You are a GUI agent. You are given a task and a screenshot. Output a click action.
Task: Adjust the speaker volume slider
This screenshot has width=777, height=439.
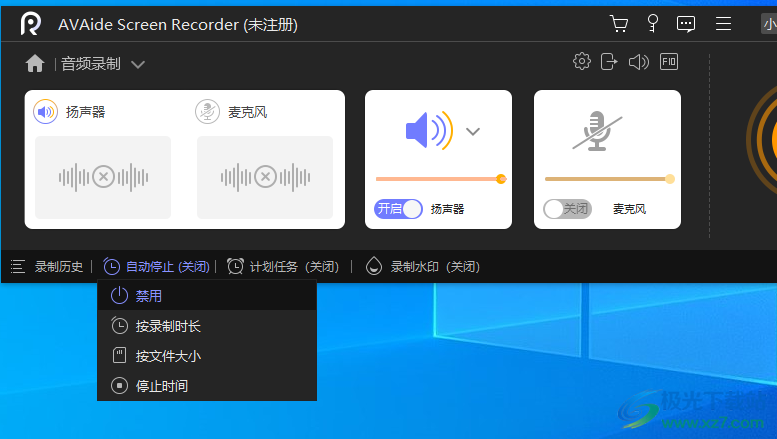click(x=441, y=179)
